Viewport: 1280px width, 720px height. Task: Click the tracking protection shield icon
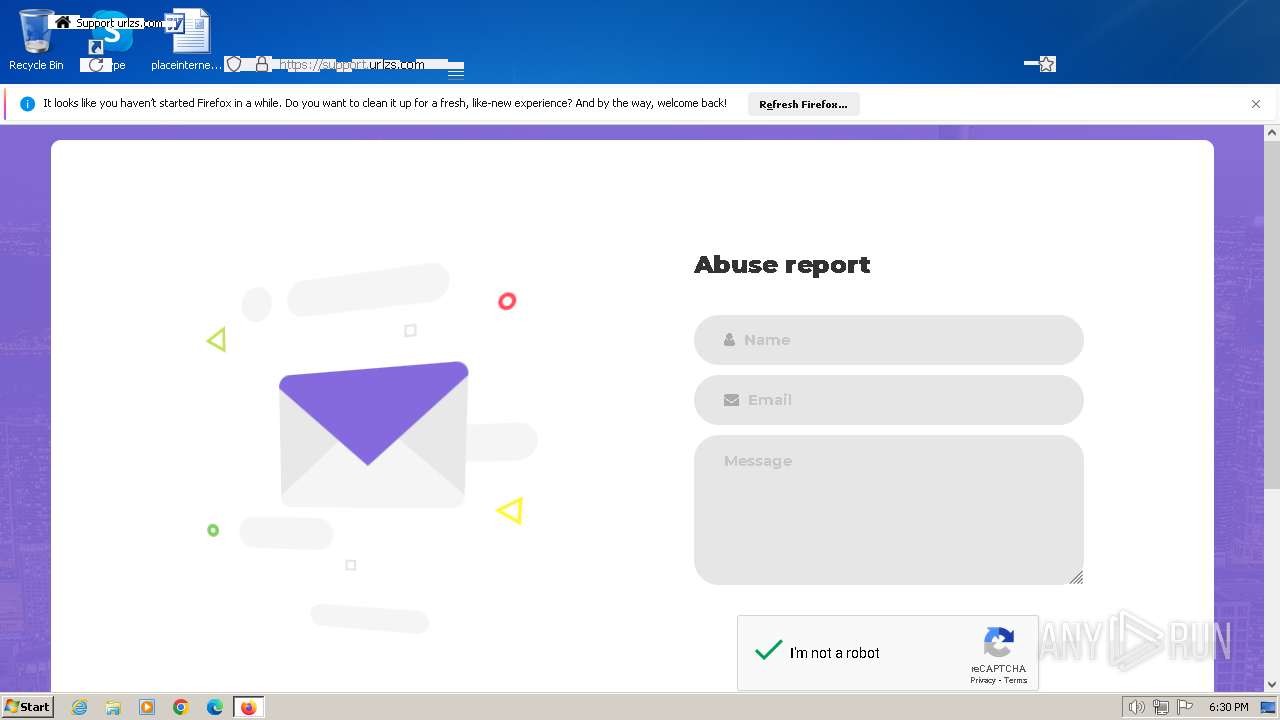pyautogui.click(x=234, y=64)
